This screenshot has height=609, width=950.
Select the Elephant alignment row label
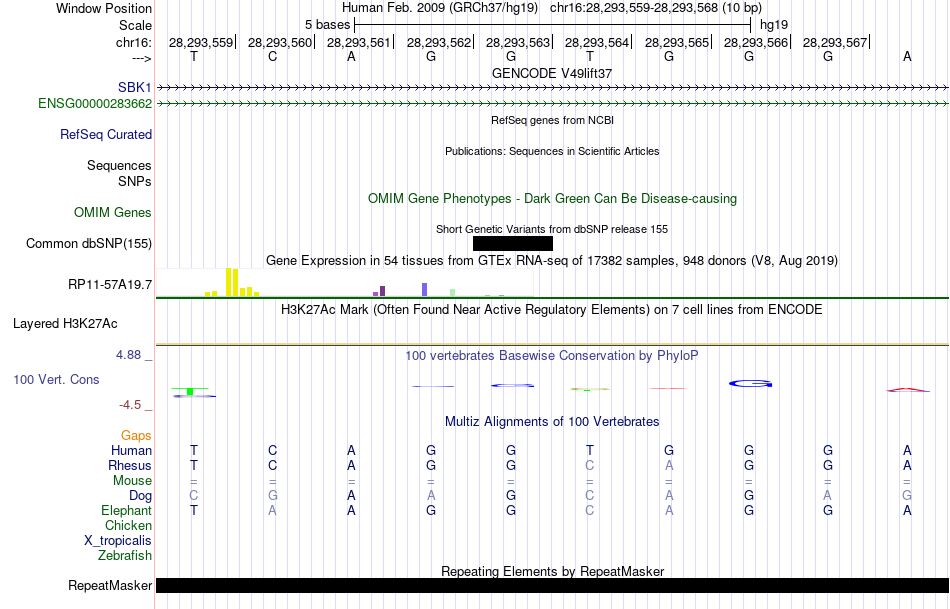tap(127, 510)
